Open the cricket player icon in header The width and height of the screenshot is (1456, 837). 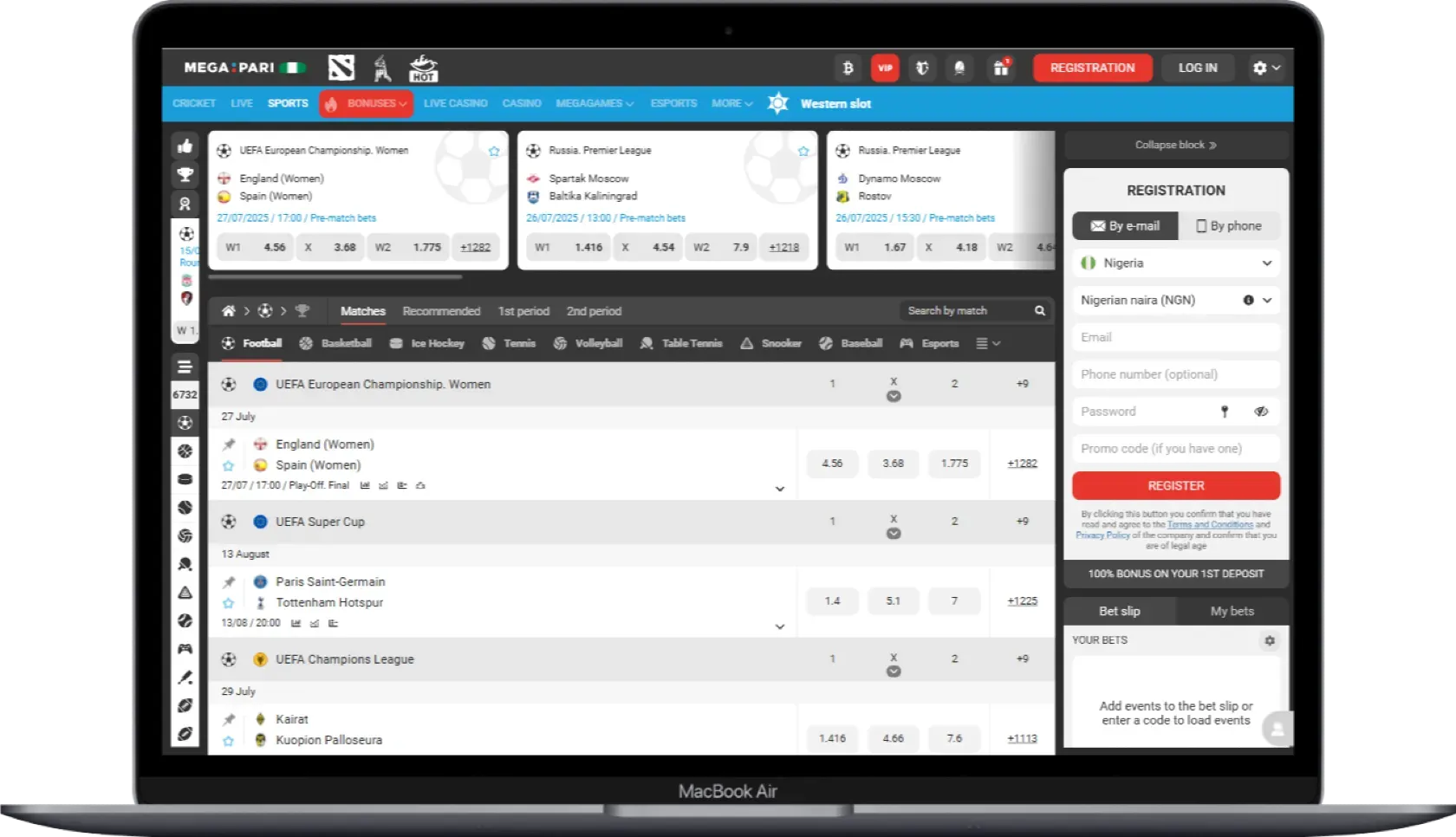click(381, 68)
